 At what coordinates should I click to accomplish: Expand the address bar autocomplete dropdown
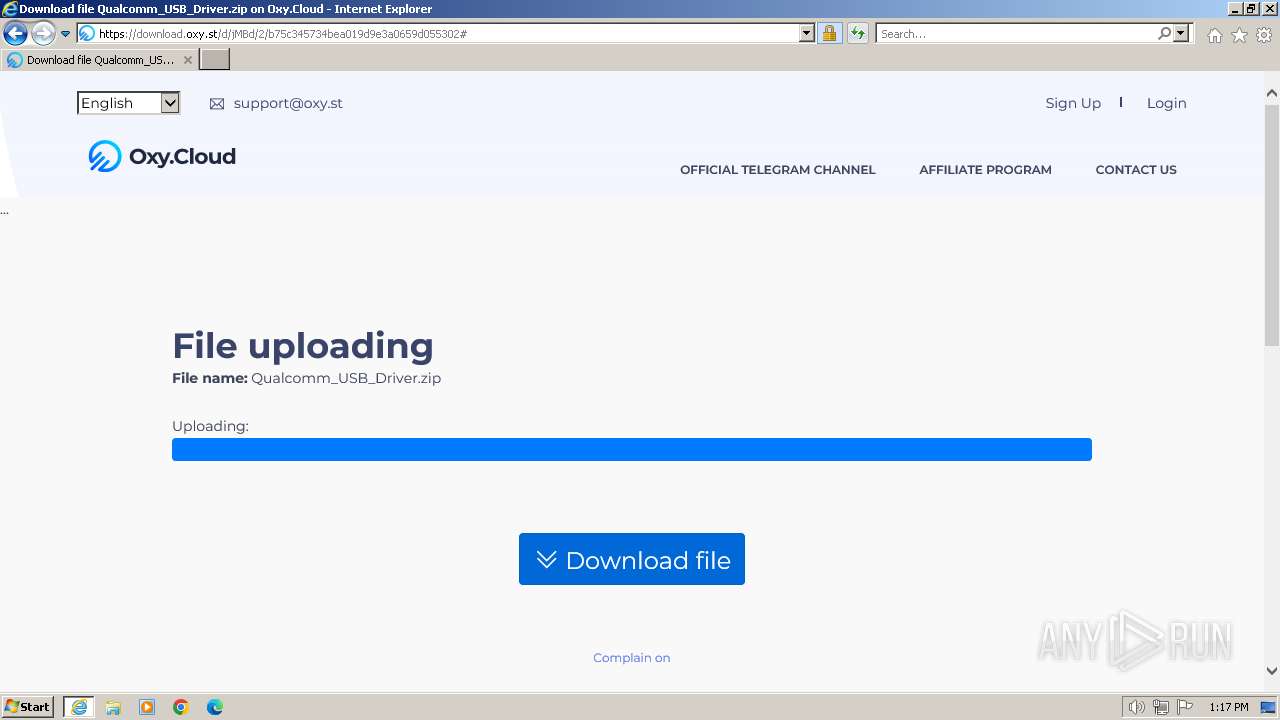tap(807, 33)
